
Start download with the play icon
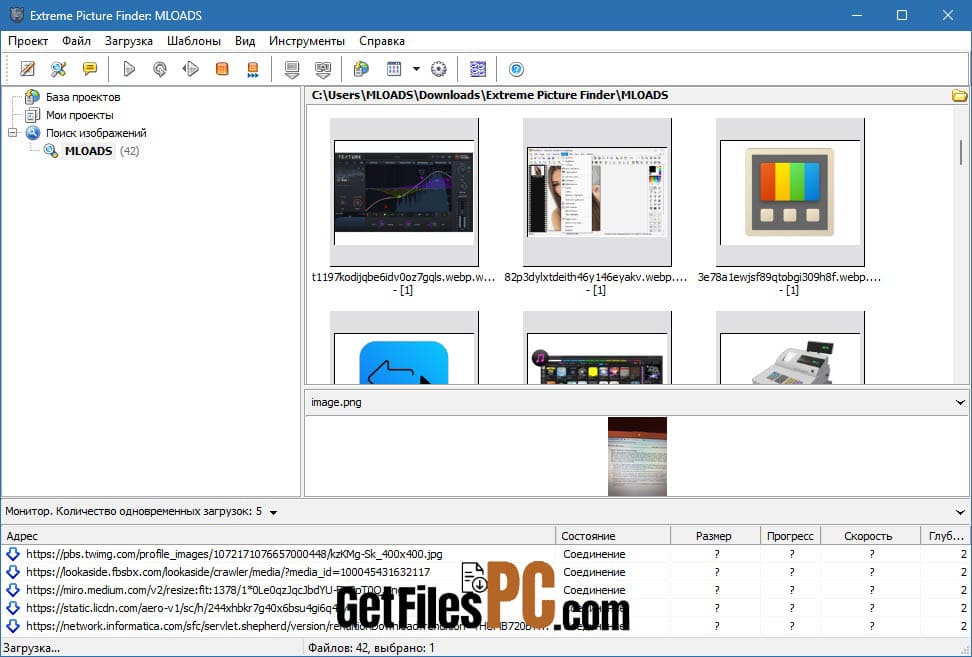click(129, 69)
